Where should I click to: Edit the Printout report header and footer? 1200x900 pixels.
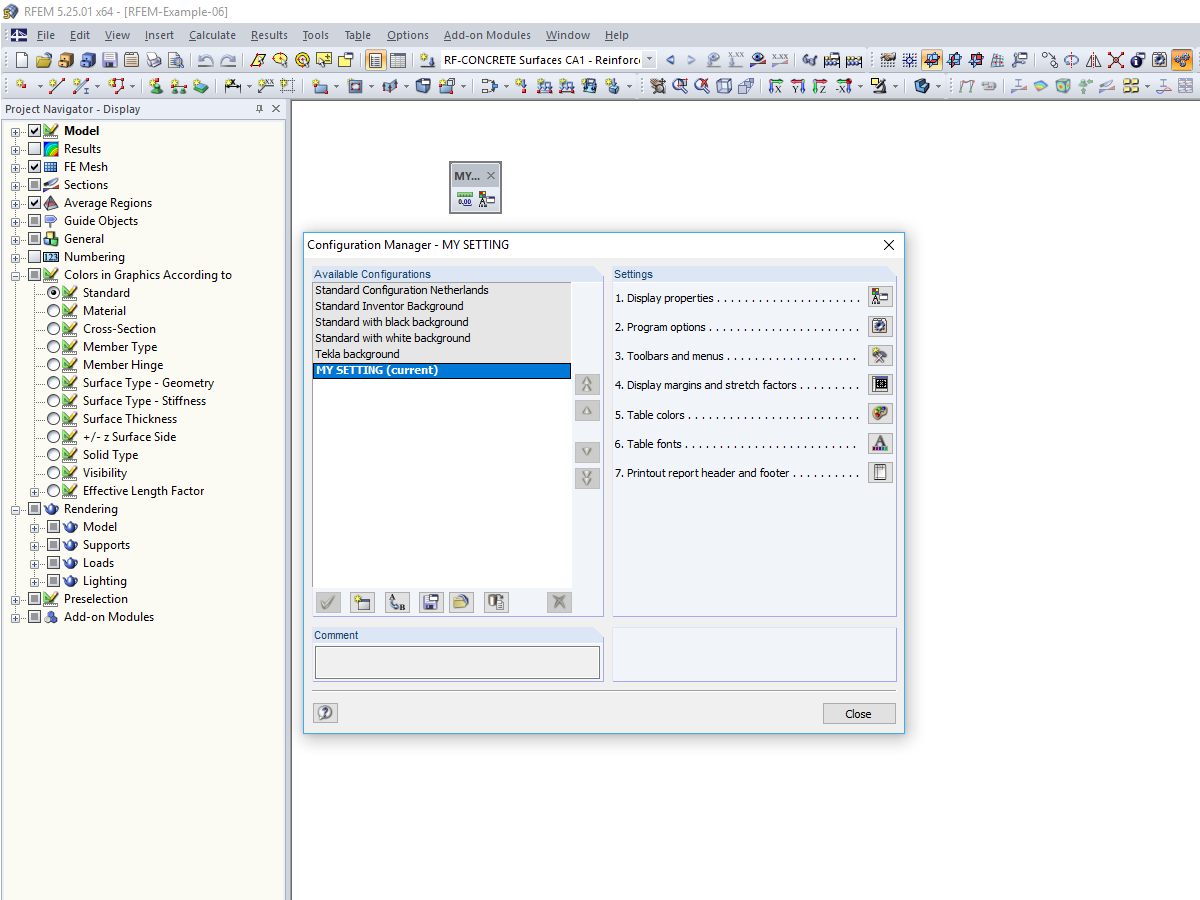pyautogui.click(x=880, y=472)
